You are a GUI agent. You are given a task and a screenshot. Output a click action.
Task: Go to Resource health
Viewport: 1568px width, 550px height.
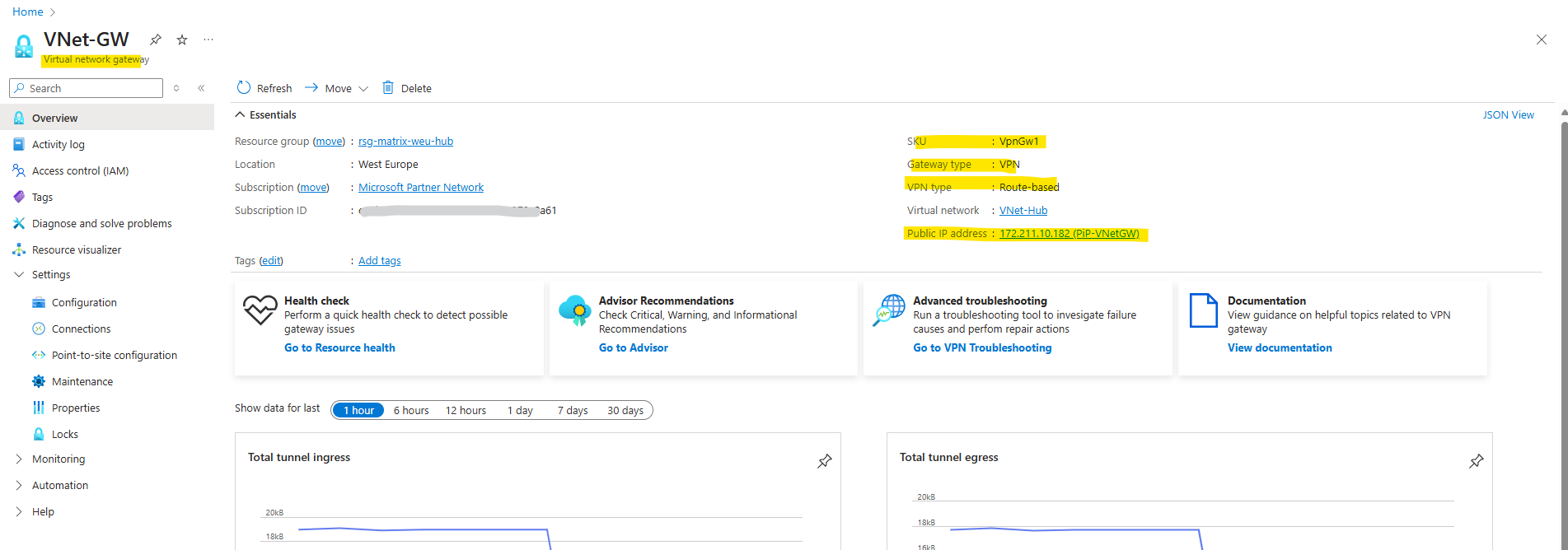(x=339, y=347)
